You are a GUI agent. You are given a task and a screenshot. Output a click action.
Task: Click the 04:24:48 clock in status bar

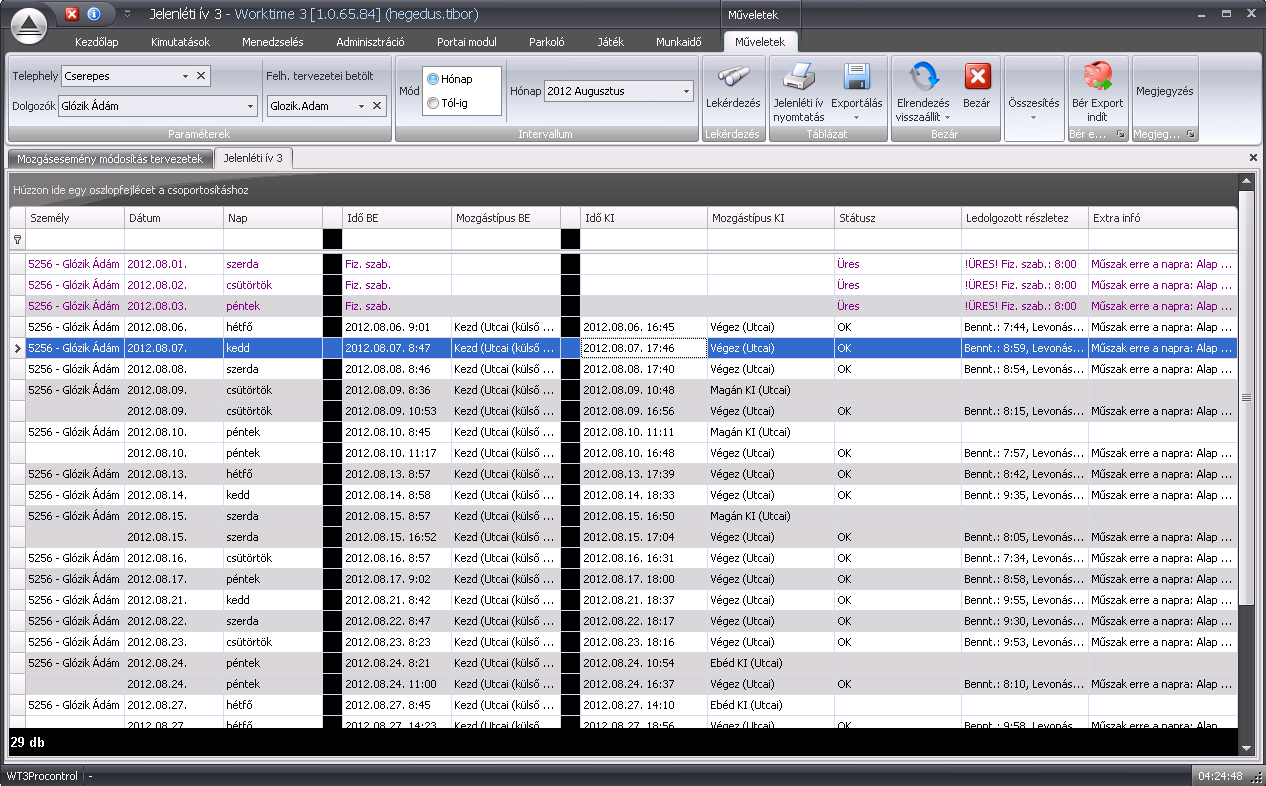pyautogui.click(x=1222, y=776)
